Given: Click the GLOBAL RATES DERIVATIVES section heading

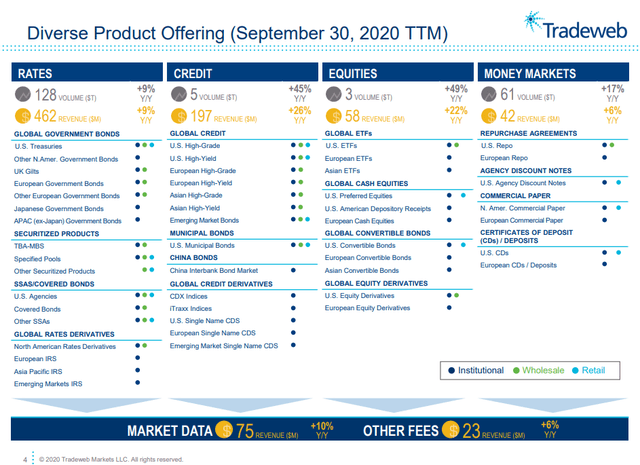Looking at the screenshot, I should coord(64,334).
